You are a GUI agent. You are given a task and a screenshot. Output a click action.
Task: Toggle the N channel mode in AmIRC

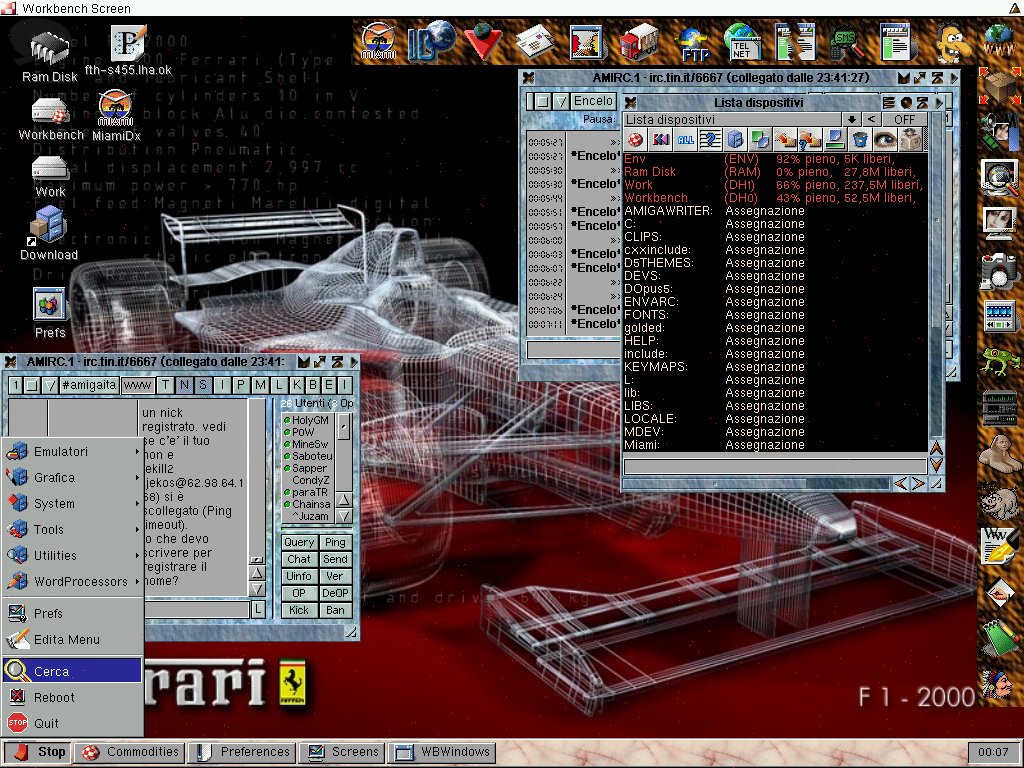tap(184, 385)
